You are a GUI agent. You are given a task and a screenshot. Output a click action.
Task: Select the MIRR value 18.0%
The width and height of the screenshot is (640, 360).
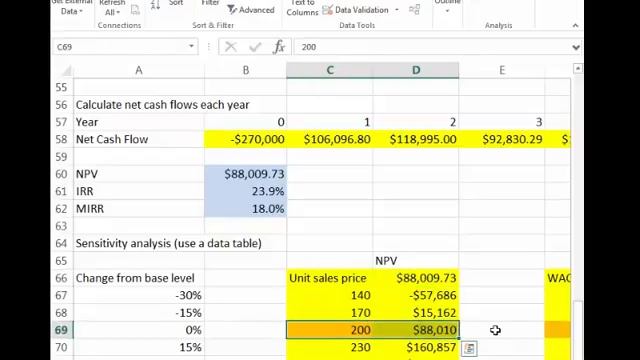click(245, 209)
